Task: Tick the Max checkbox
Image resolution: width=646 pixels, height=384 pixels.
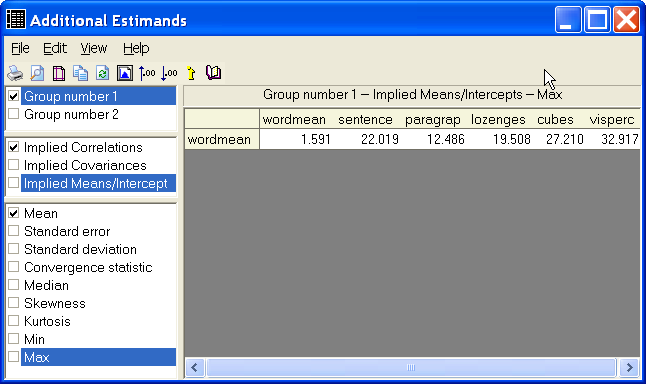Action: (14, 356)
